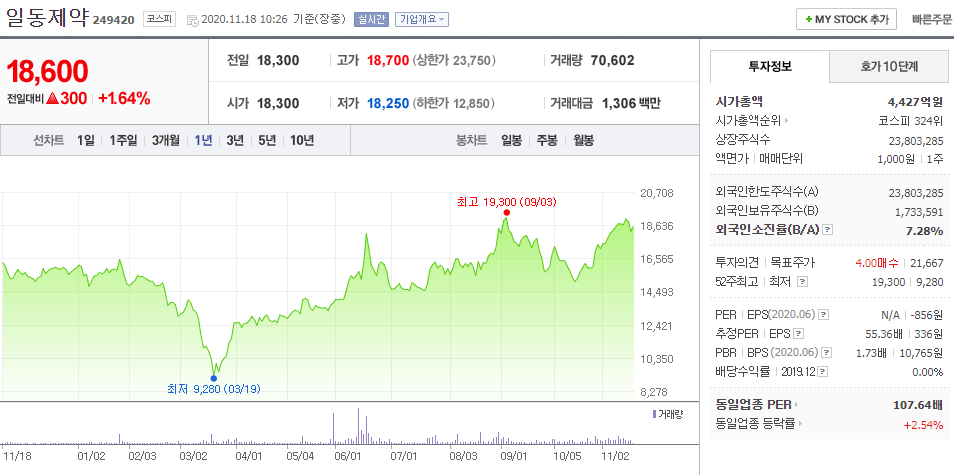This screenshot has height=475, width=954.
Task: Select the 1일 line chart period
Action: pyautogui.click(x=86, y=140)
